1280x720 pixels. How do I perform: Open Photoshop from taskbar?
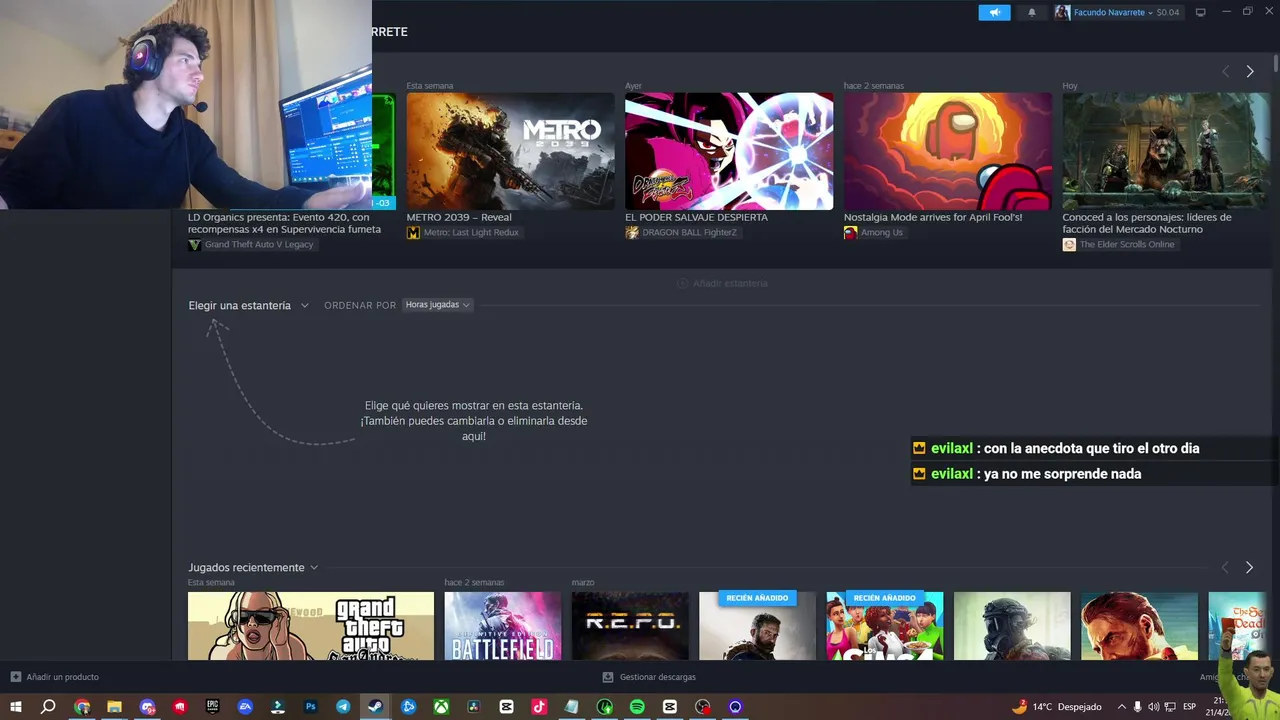(310, 706)
